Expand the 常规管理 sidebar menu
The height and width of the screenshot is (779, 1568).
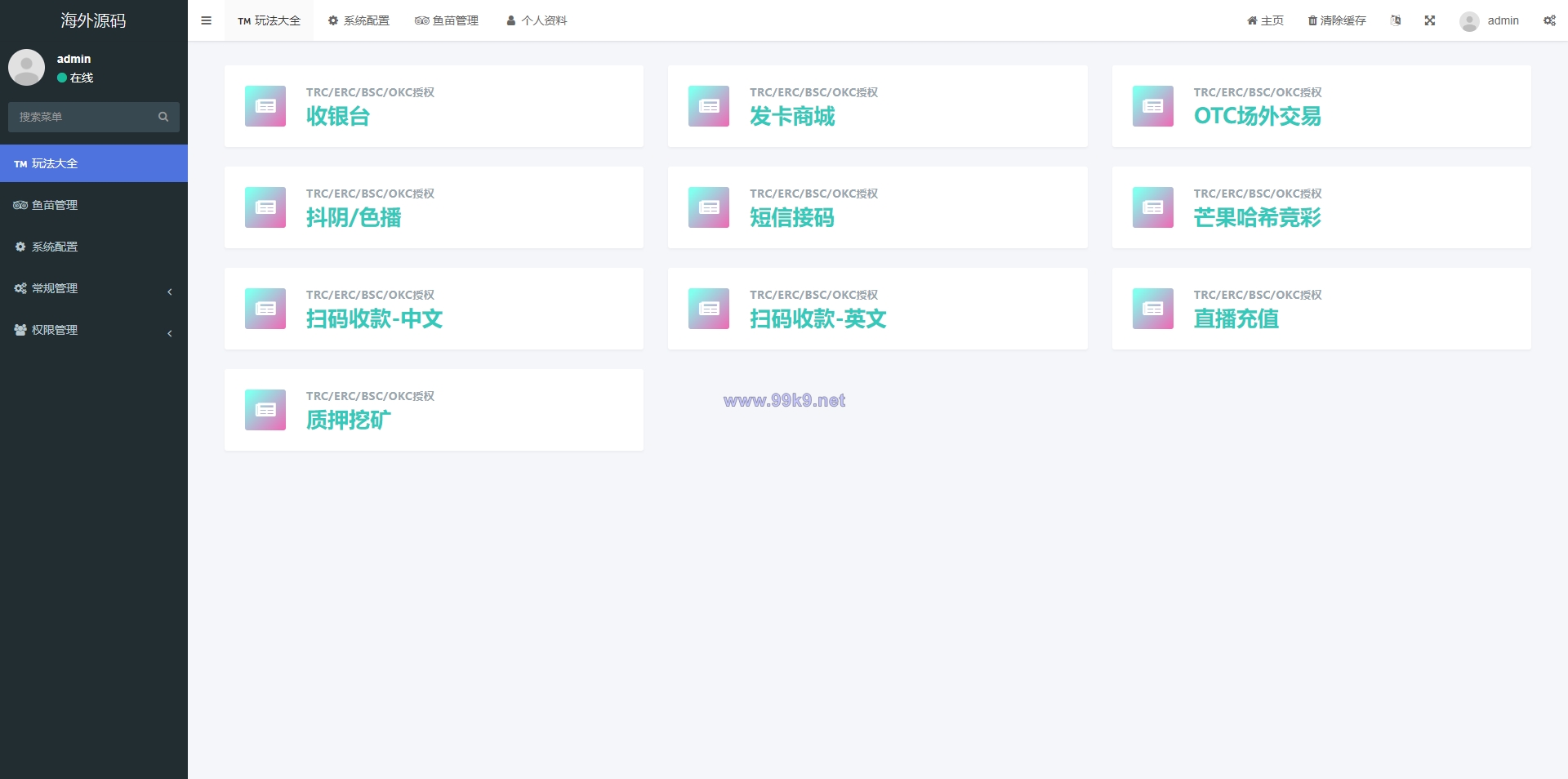coord(94,288)
